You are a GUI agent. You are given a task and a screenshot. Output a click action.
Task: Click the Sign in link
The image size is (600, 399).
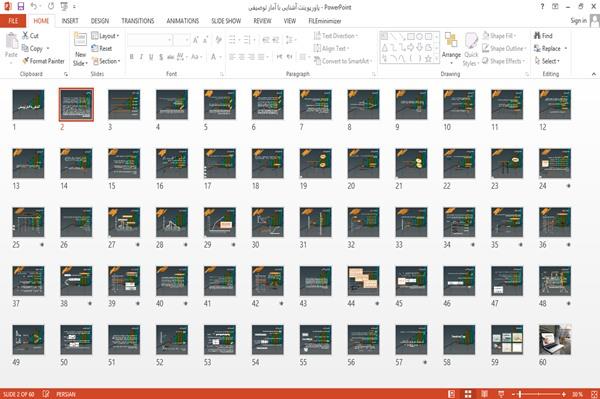click(578, 21)
